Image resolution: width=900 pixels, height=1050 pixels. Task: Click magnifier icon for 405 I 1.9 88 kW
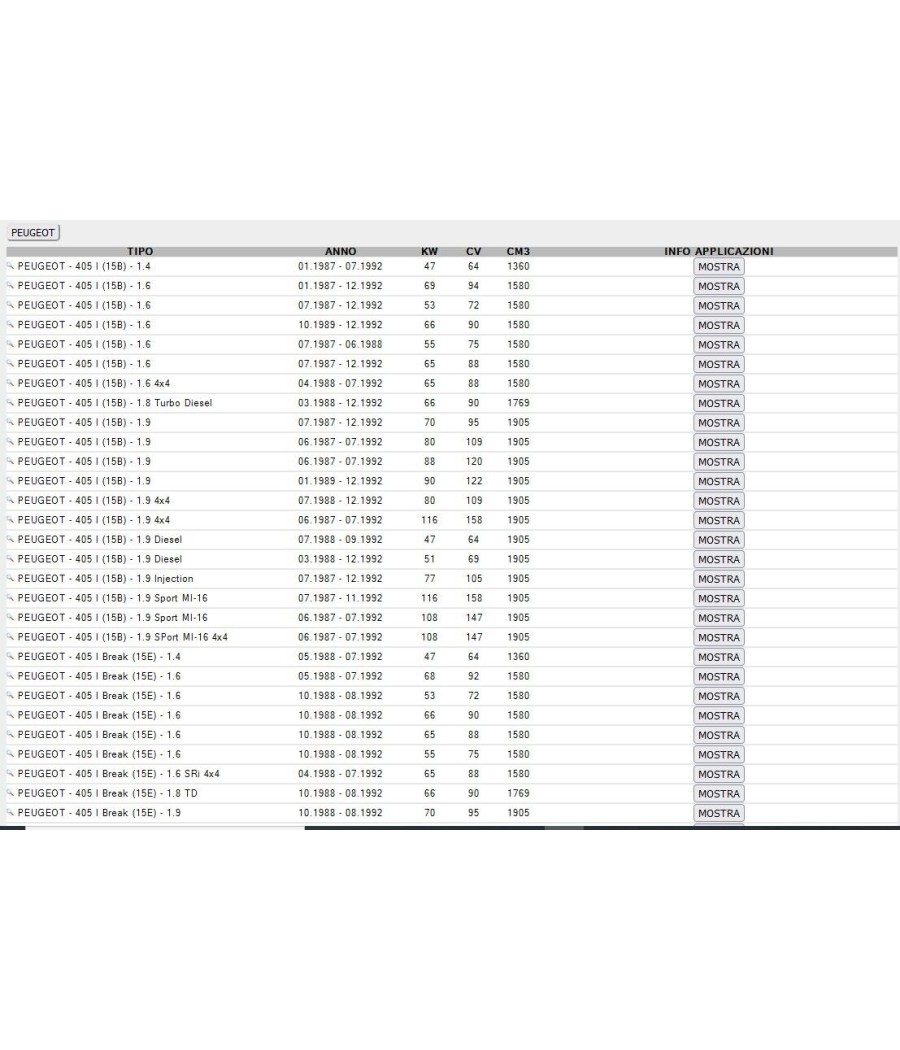10,461
